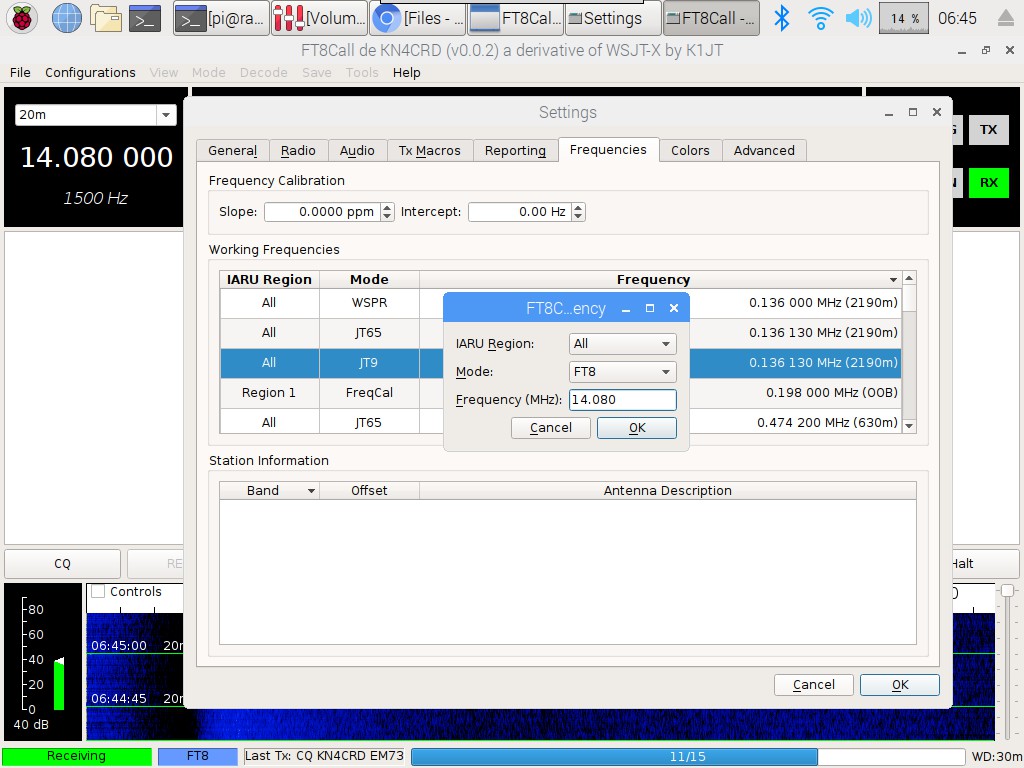The width and height of the screenshot is (1024, 768).
Task: Launch the terminal icon in taskbar
Action: tap(146, 18)
